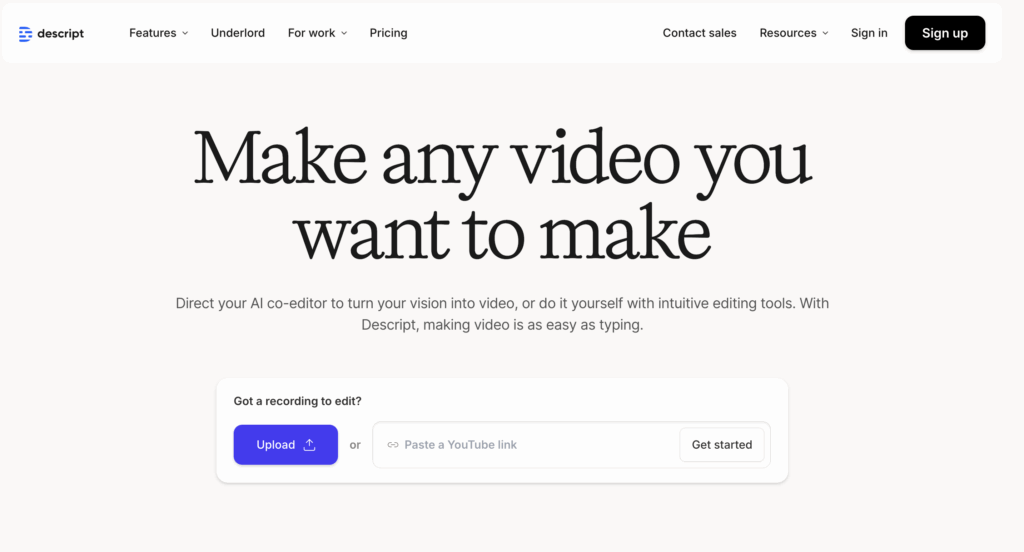Expand the Features dropdown chevron
The height and width of the screenshot is (552, 1024).
185,33
